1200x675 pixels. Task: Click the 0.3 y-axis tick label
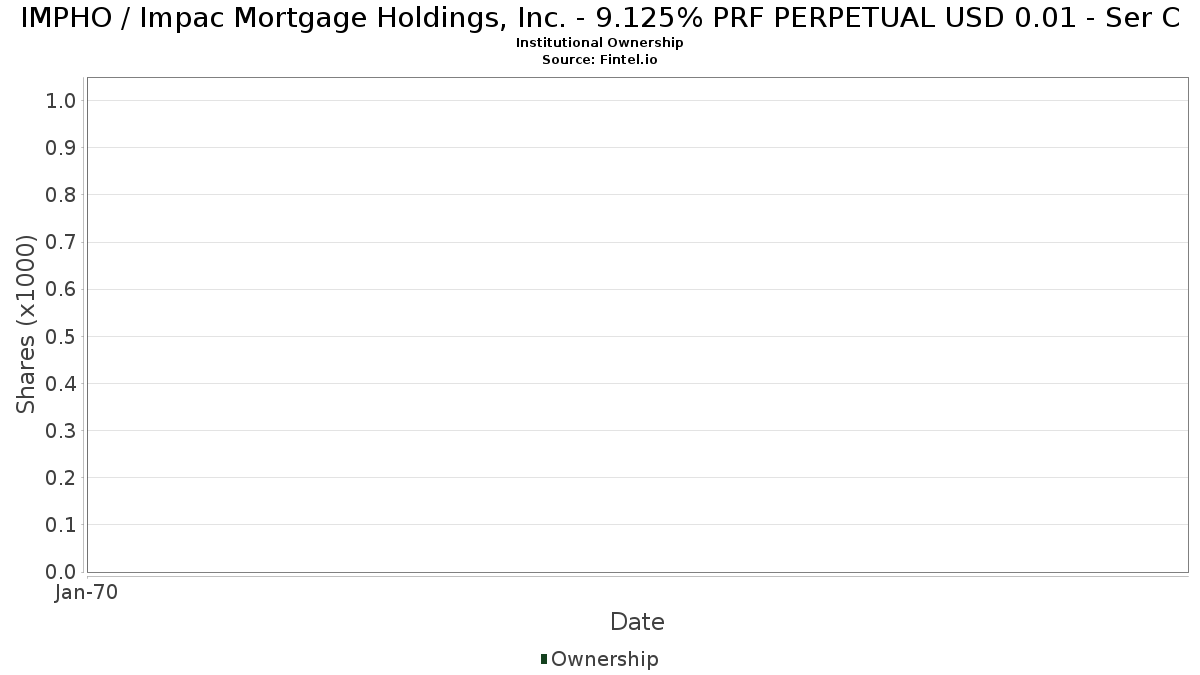60,430
